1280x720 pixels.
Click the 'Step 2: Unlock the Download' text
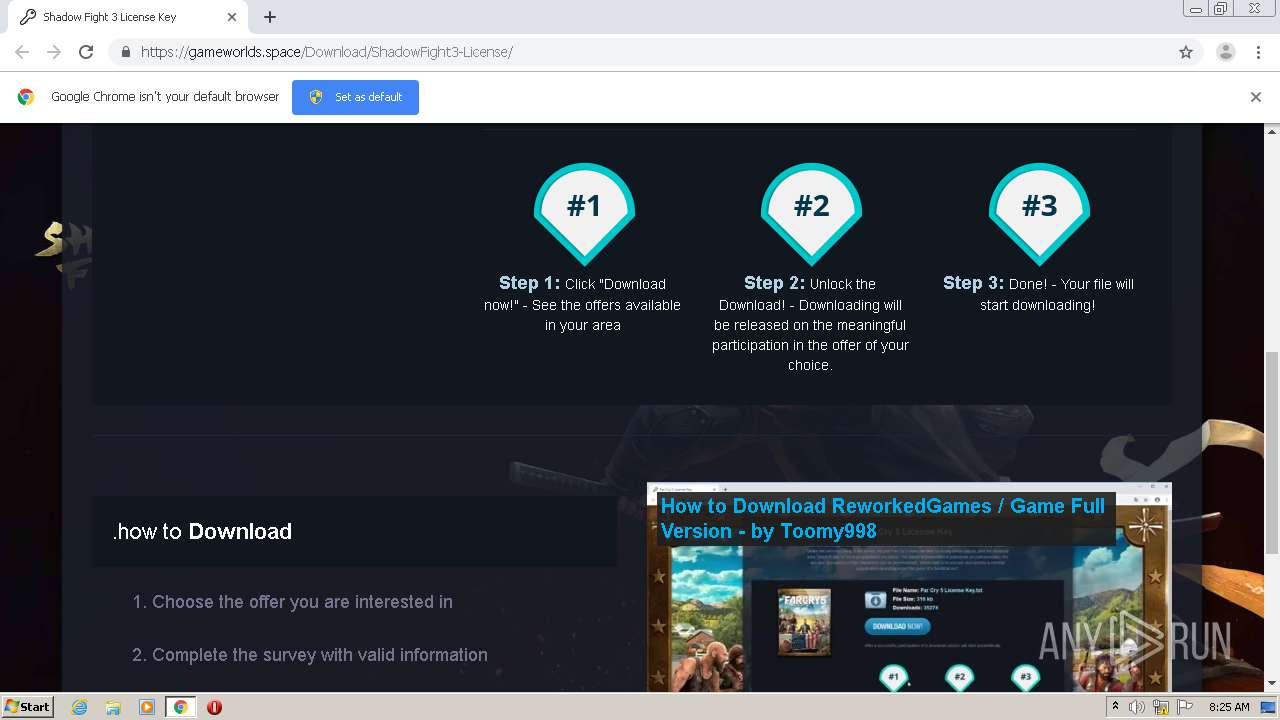810,323
